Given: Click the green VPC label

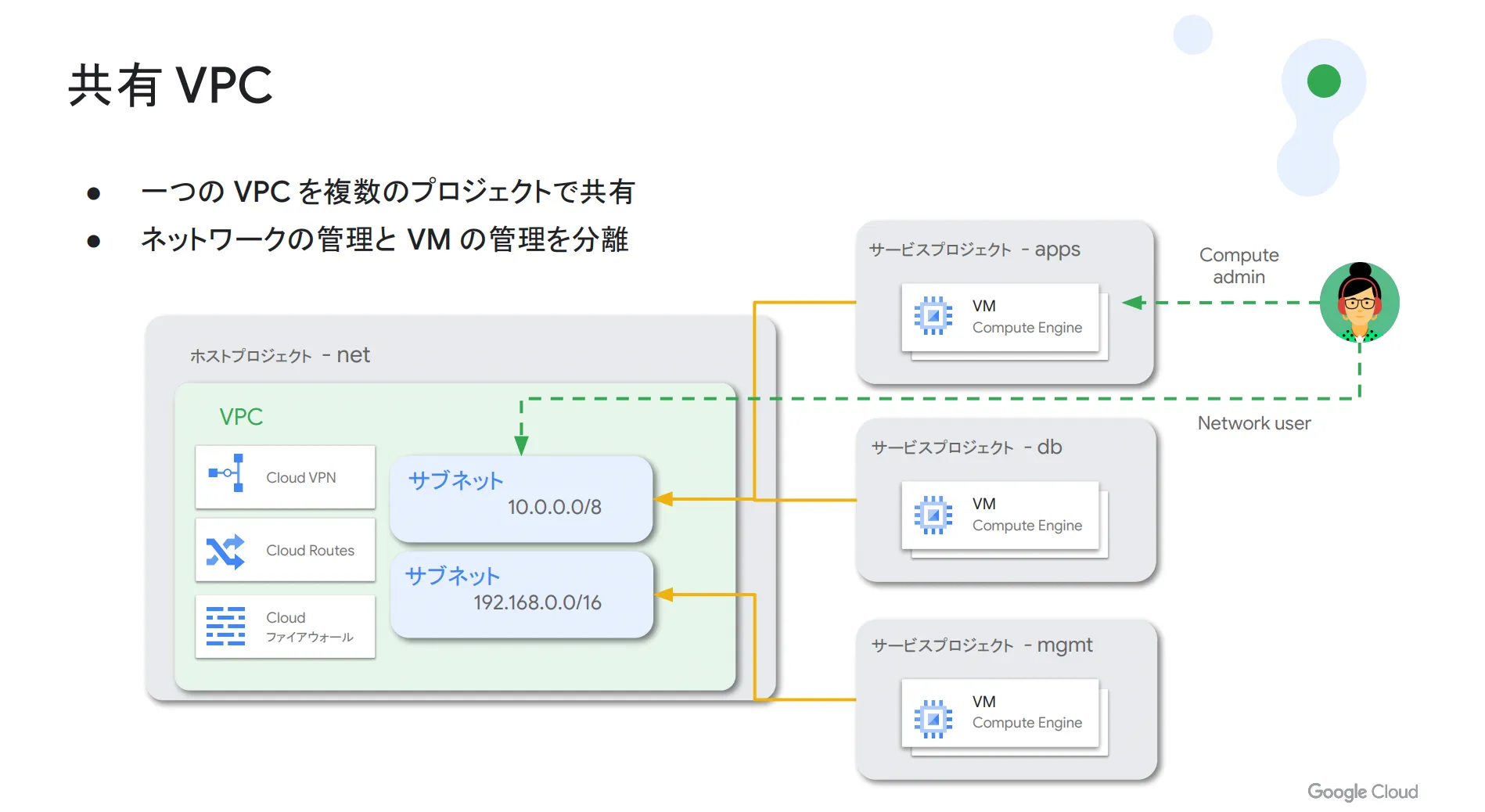Looking at the screenshot, I should [x=241, y=416].
